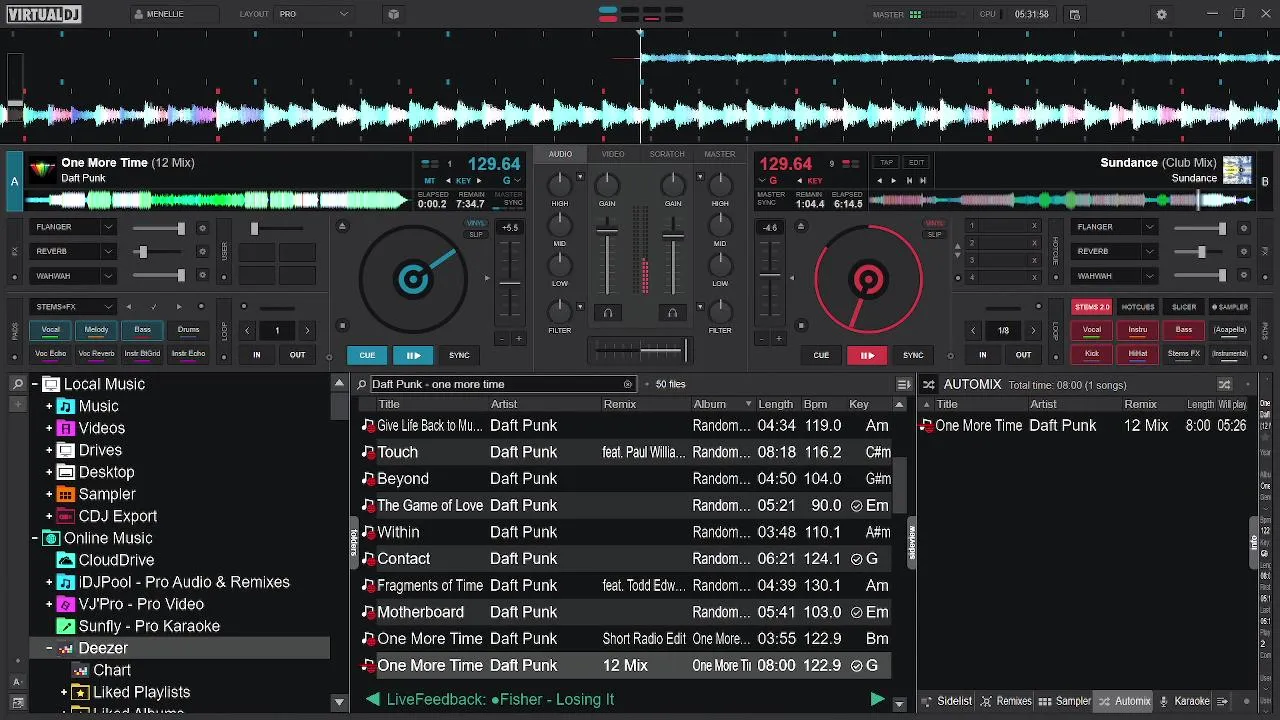Select HOTCUES pads page on deck B

click(x=1138, y=307)
